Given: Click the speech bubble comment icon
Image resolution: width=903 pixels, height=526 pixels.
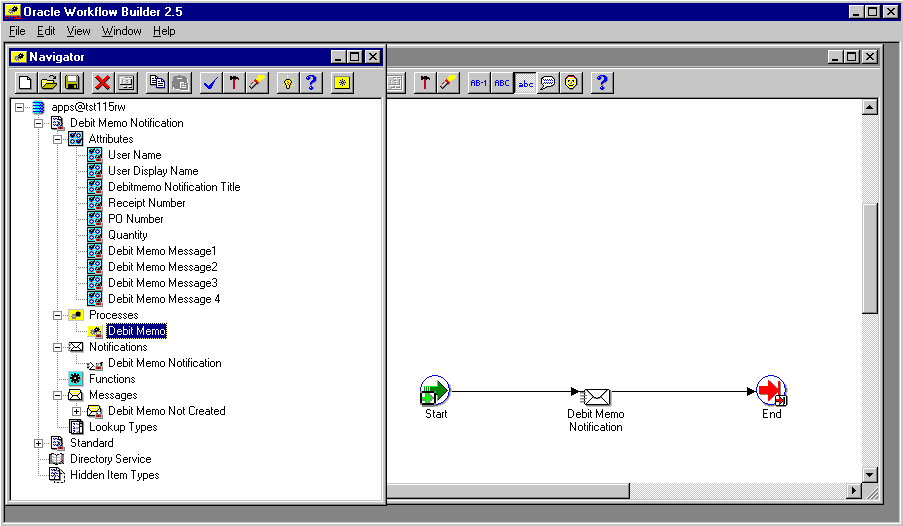Looking at the screenshot, I should click(548, 83).
